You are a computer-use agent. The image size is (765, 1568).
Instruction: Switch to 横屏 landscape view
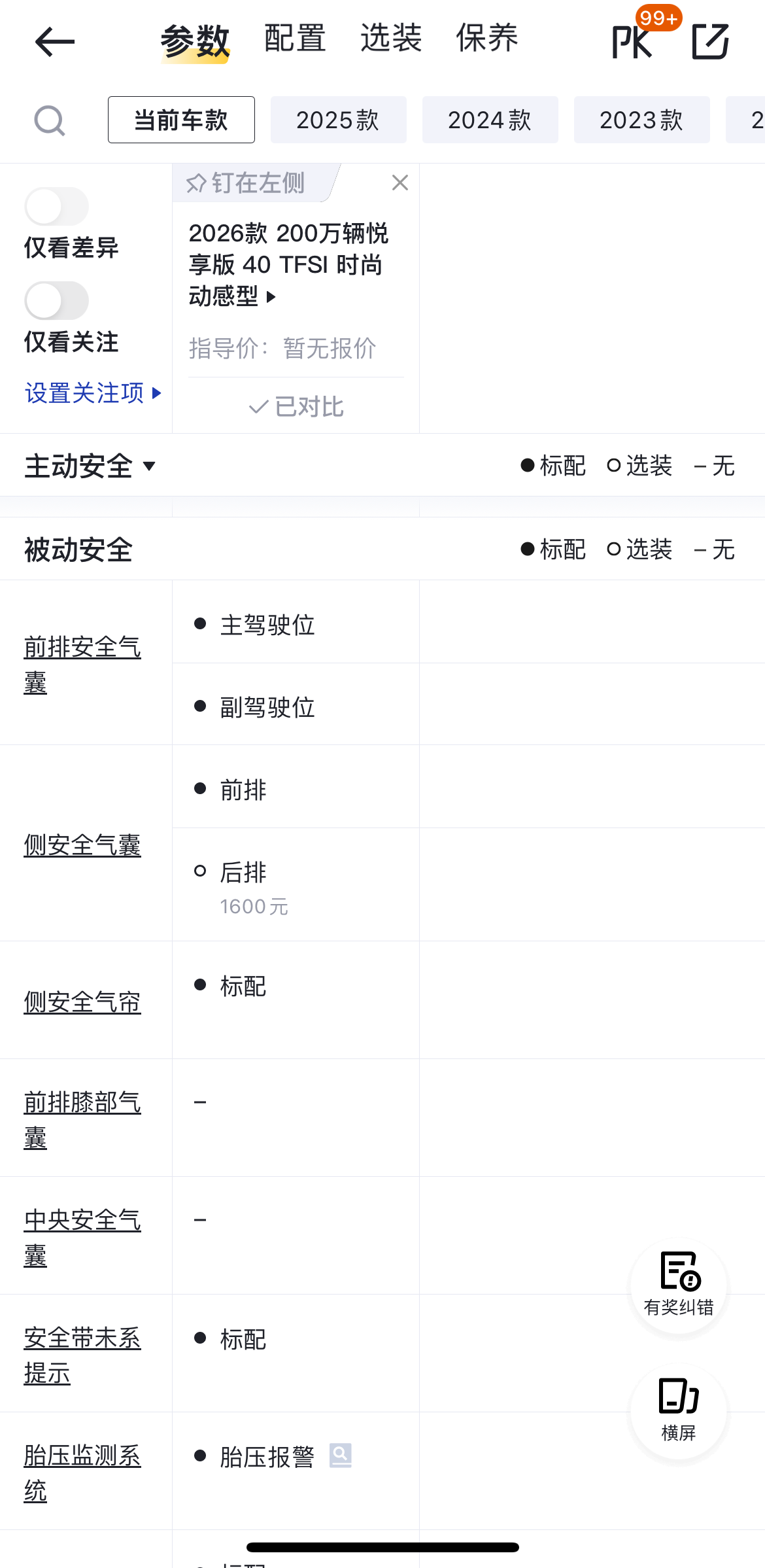pyautogui.click(x=678, y=1410)
